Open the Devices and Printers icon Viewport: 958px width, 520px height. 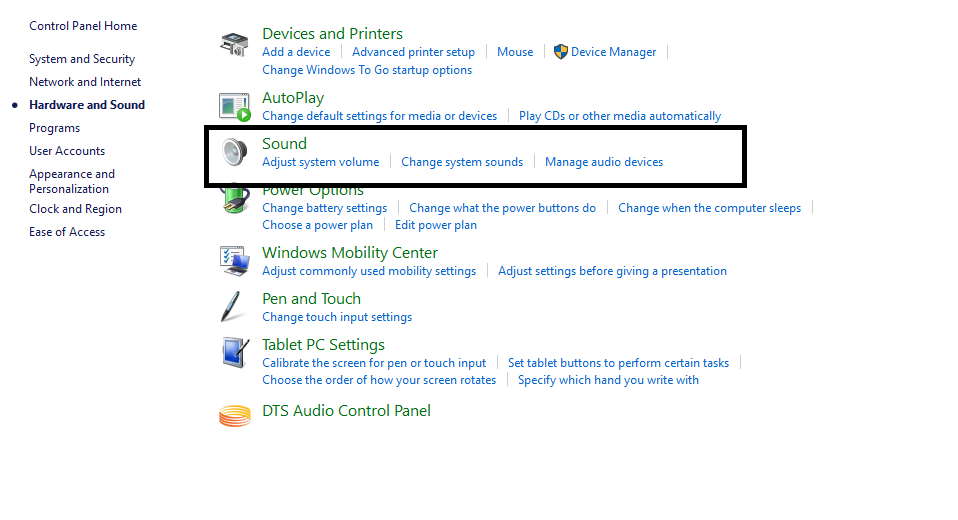[234, 44]
